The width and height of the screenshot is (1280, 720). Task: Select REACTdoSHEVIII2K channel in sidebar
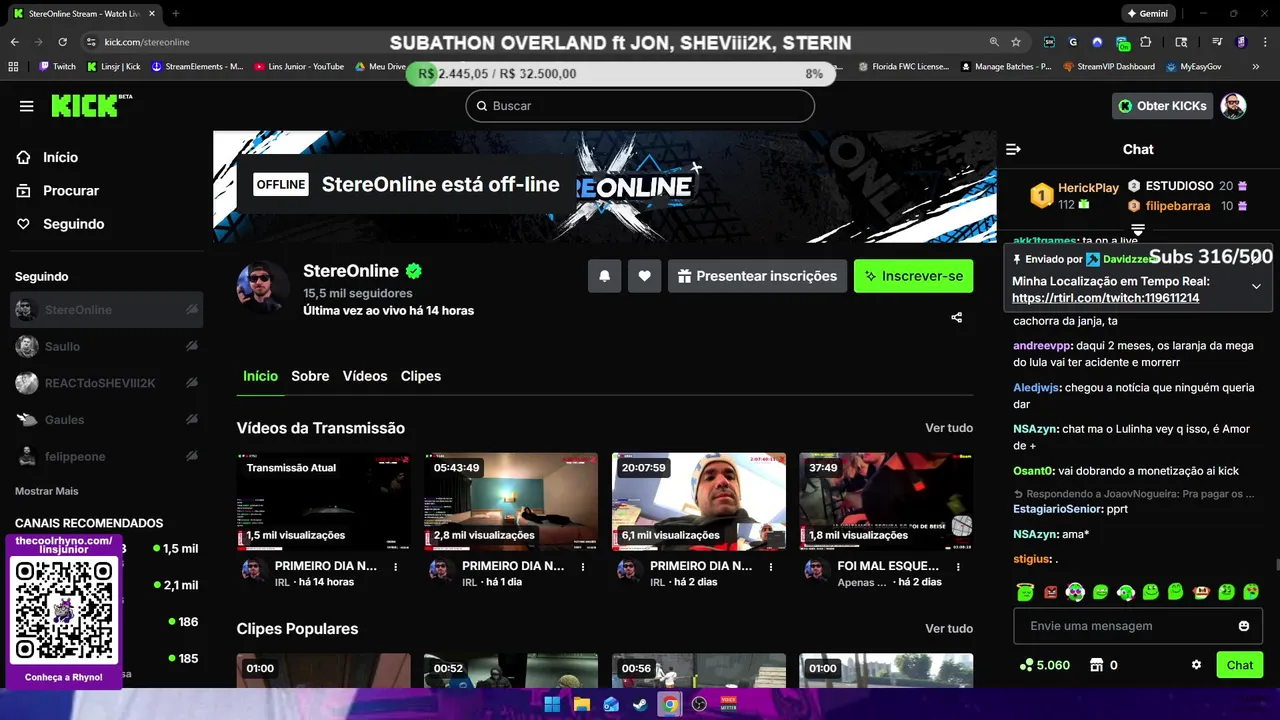106,383
